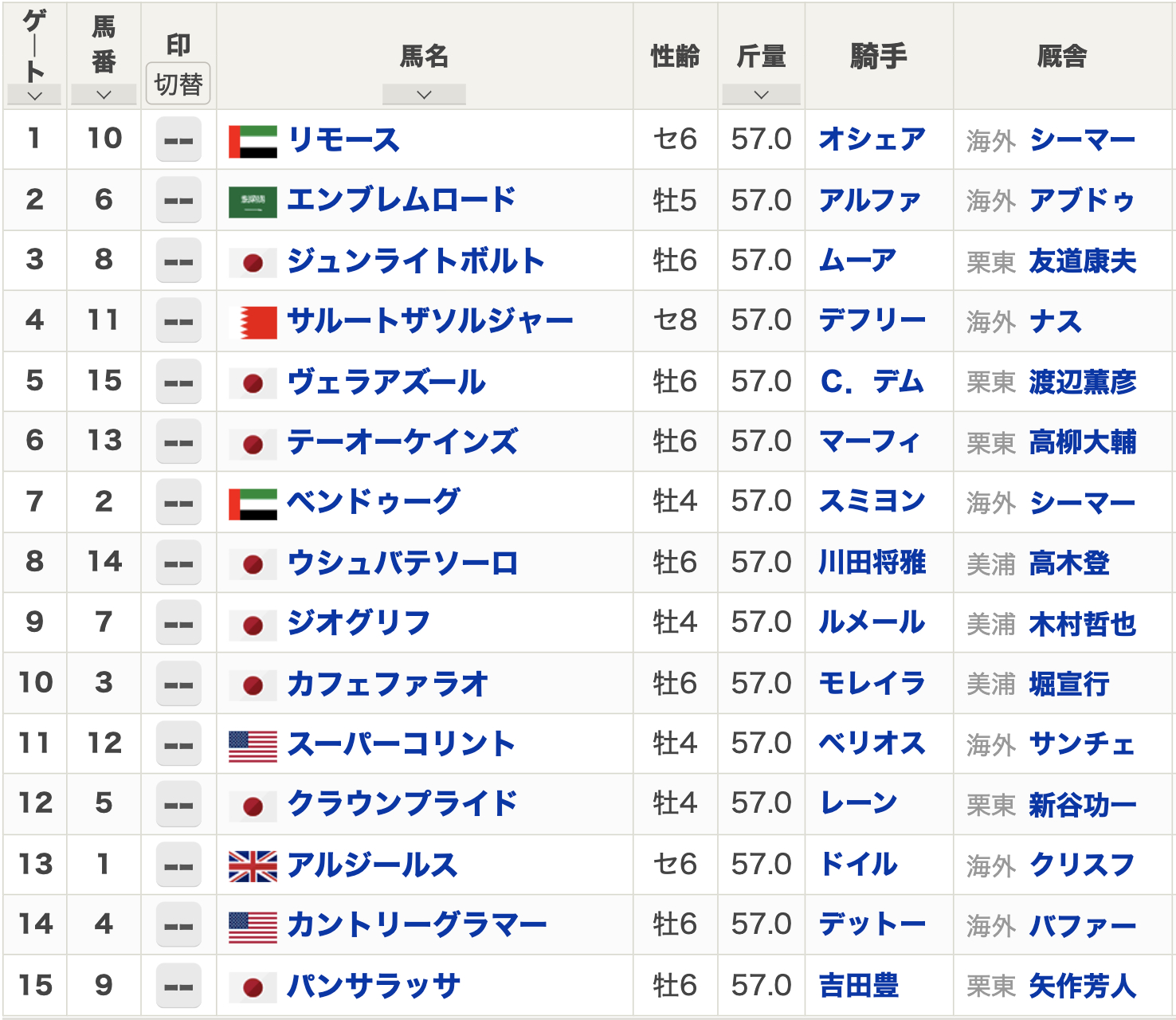Click the UAE flag beside ベンドゥーグ
The image size is (1176, 1020).
[253, 504]
